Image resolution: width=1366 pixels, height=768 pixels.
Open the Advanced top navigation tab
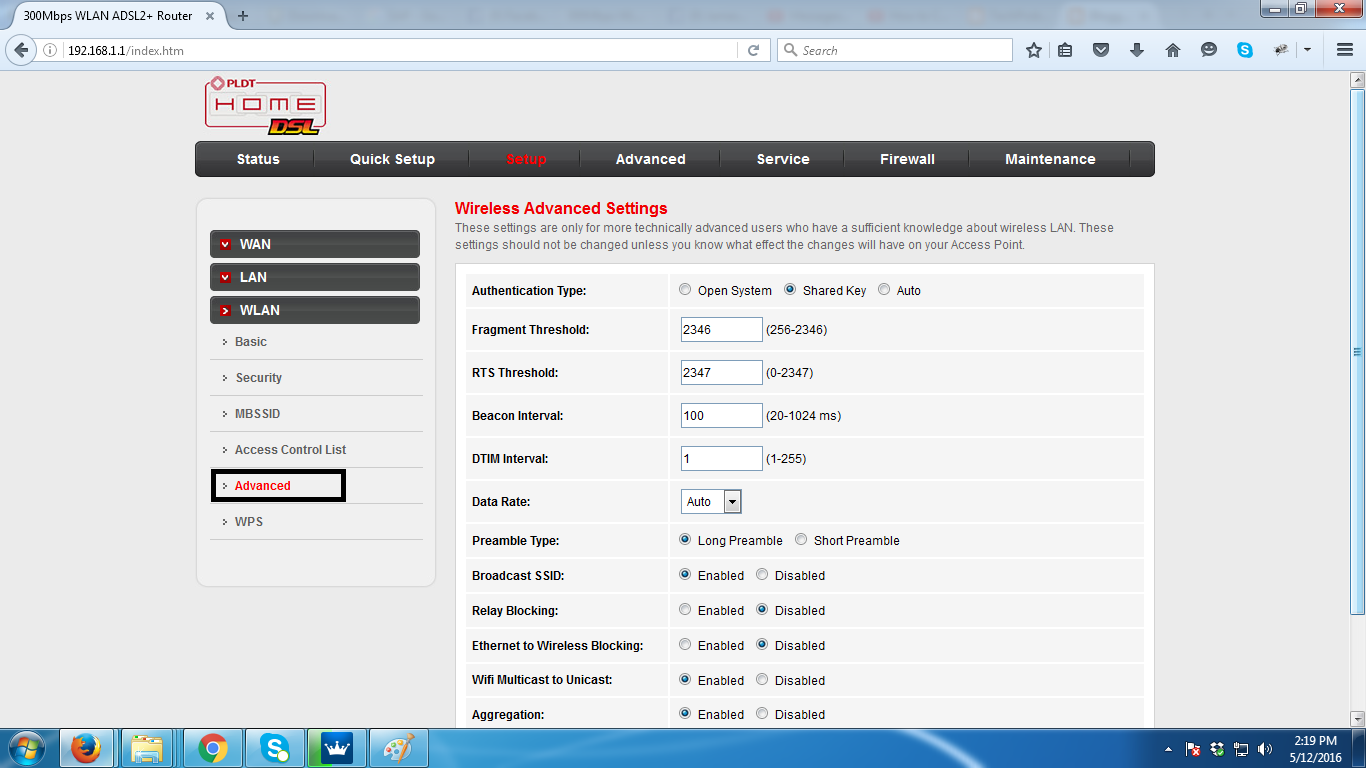coord(650,159)
